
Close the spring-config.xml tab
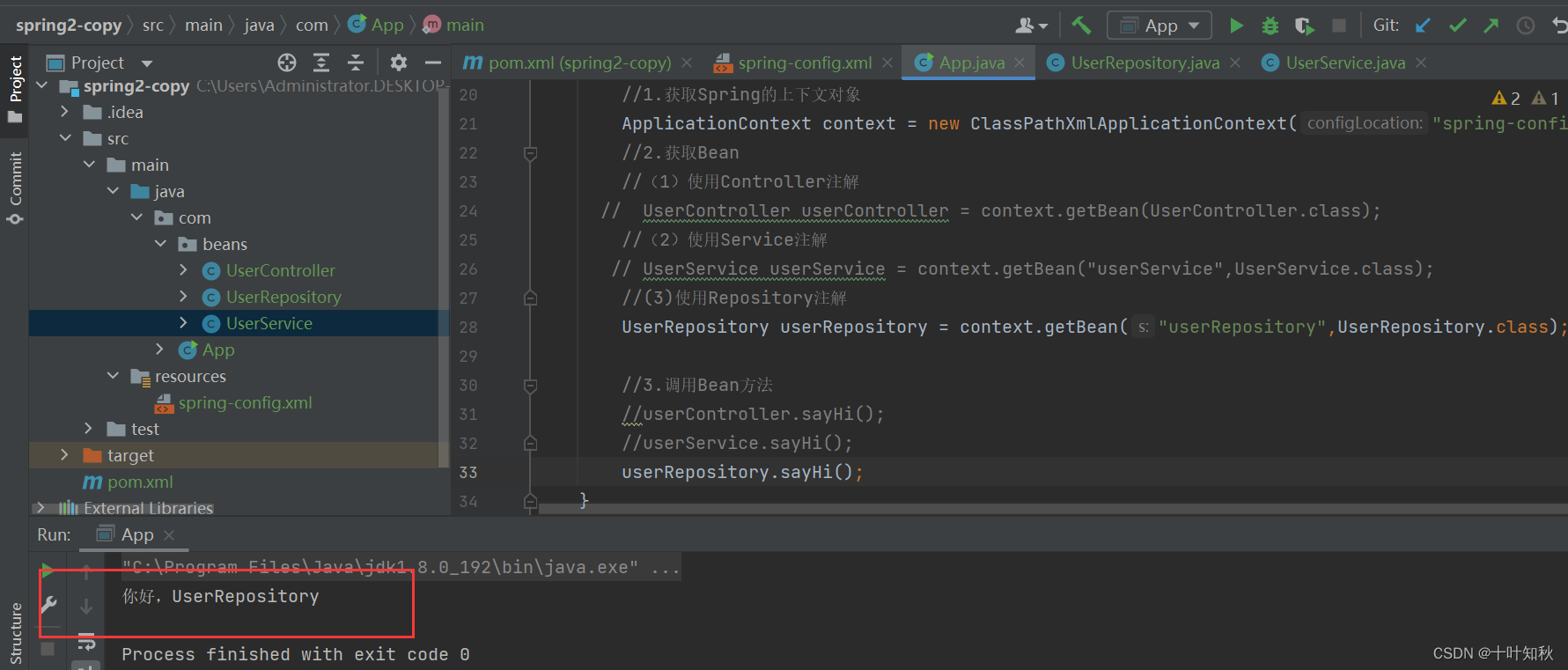coord(887,63)
